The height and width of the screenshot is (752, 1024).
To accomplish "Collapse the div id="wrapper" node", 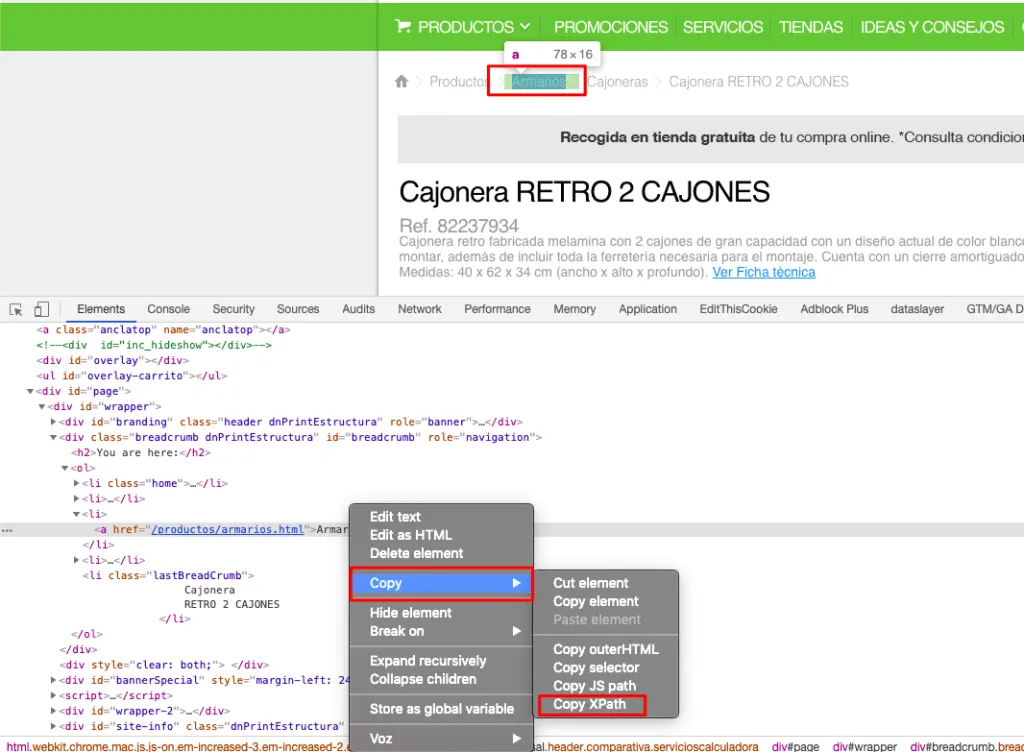I will [41, 407].
